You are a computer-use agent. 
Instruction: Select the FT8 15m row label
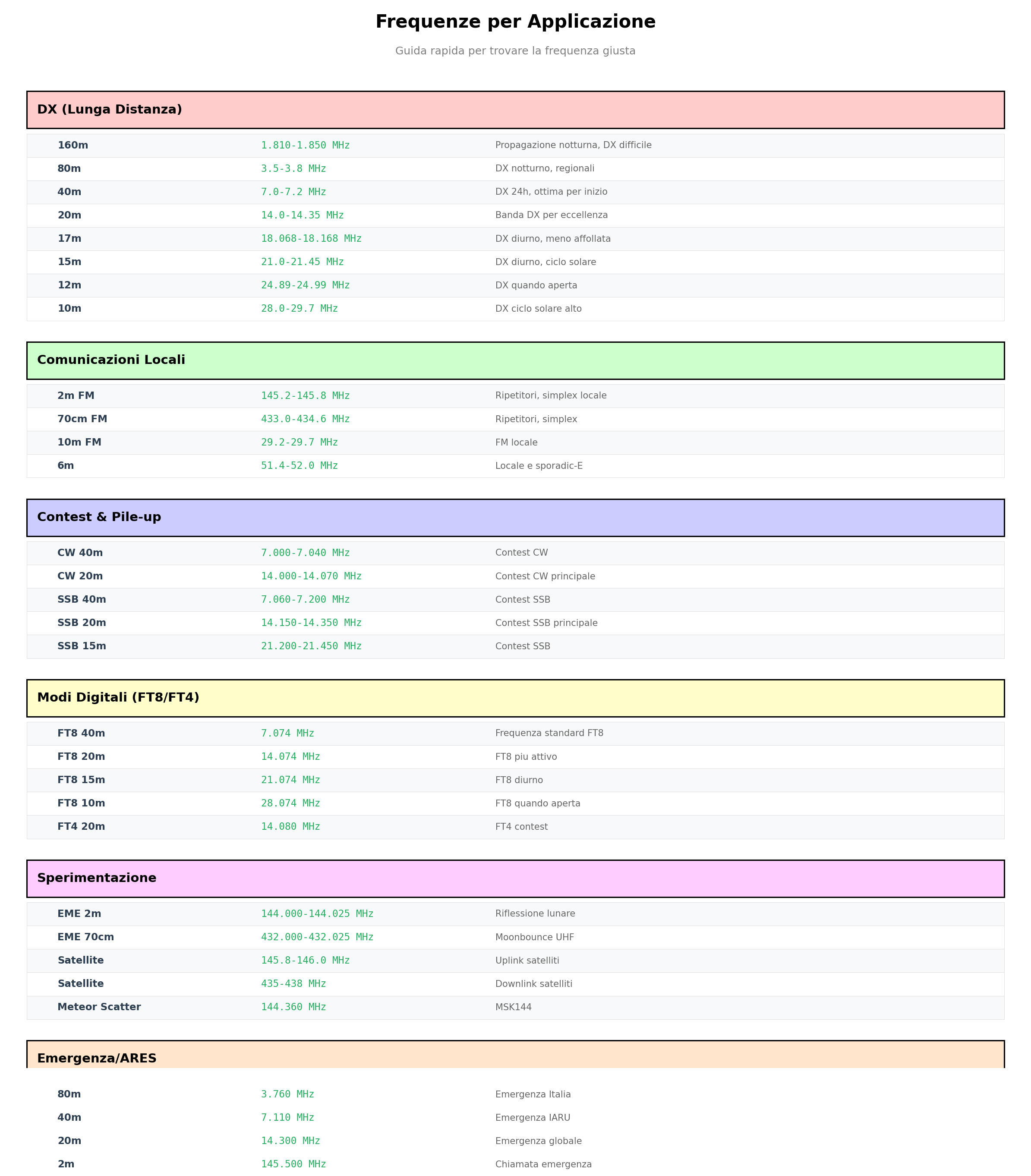point(81,780)
